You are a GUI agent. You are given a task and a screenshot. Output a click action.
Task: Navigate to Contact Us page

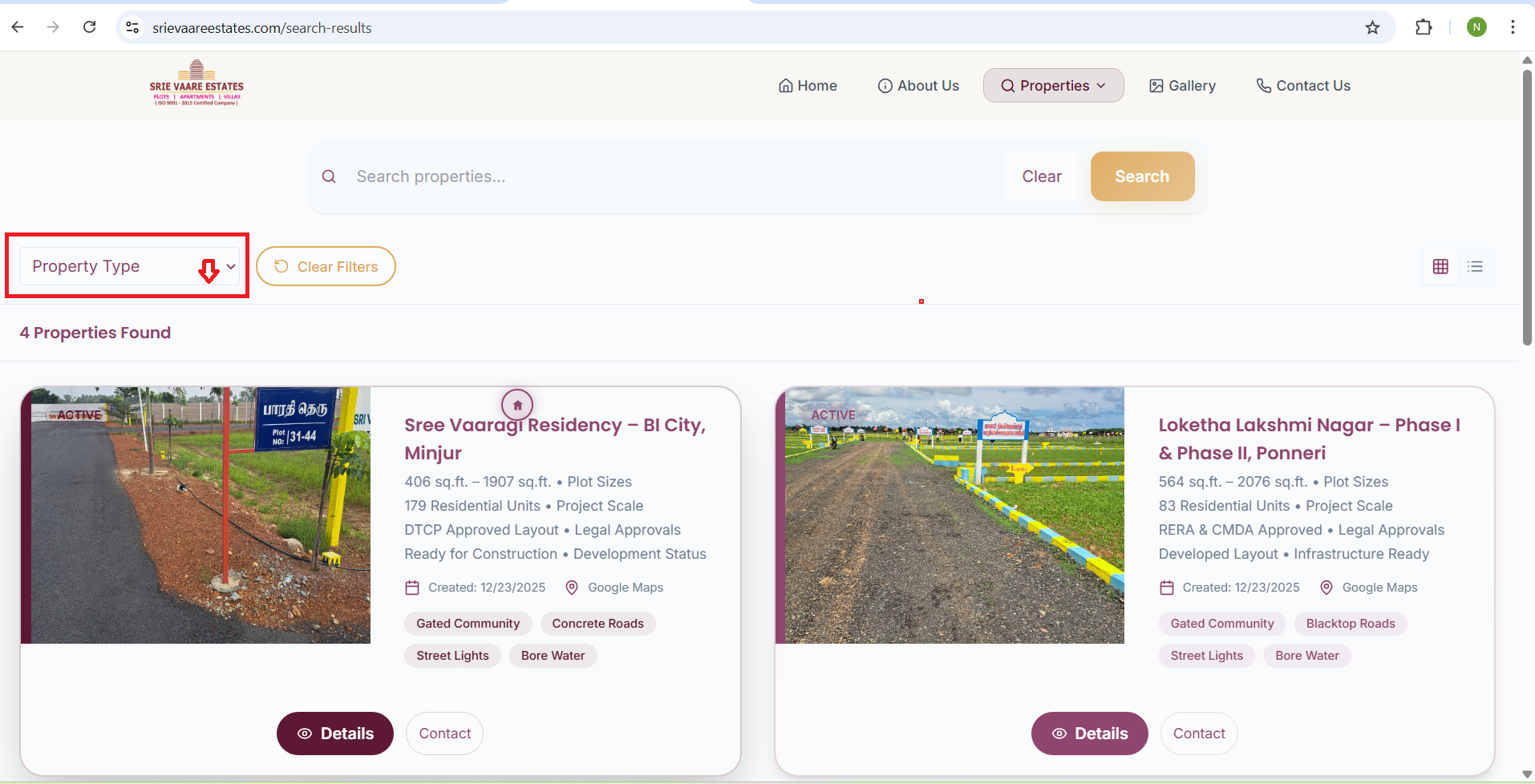[x=1303, y=86]
